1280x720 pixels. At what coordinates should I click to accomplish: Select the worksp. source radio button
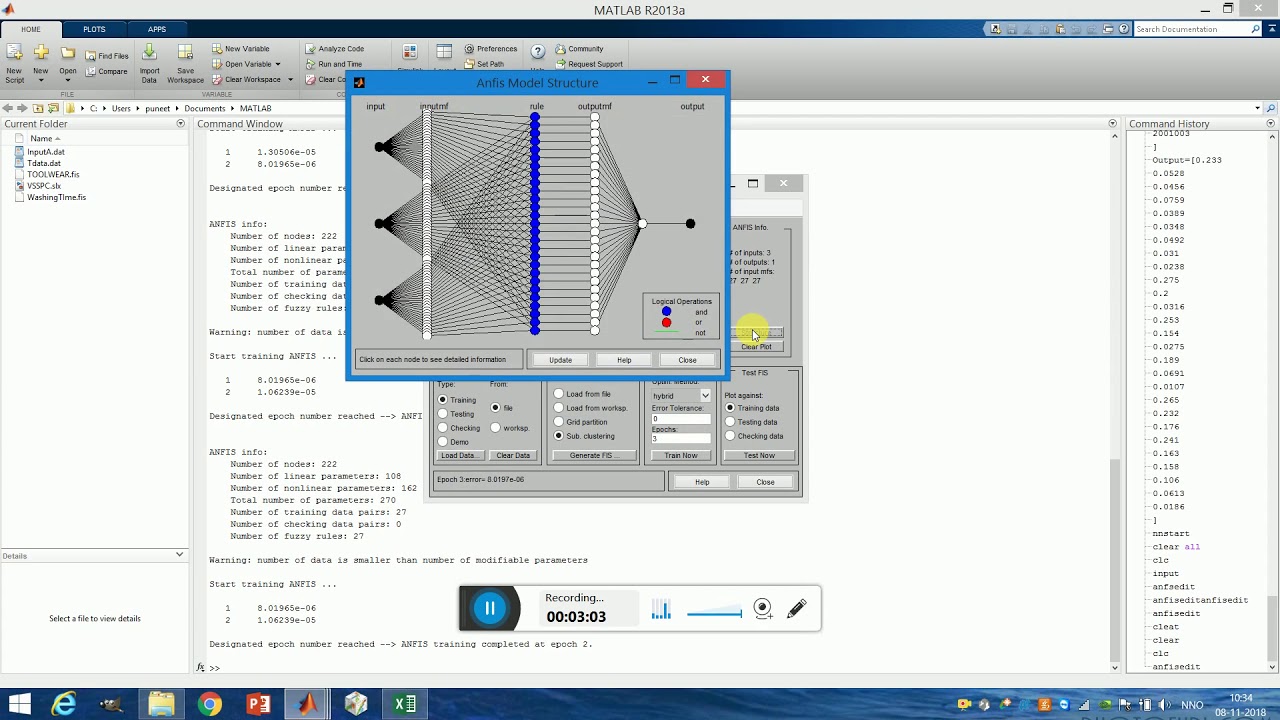(x=495, y=428)
